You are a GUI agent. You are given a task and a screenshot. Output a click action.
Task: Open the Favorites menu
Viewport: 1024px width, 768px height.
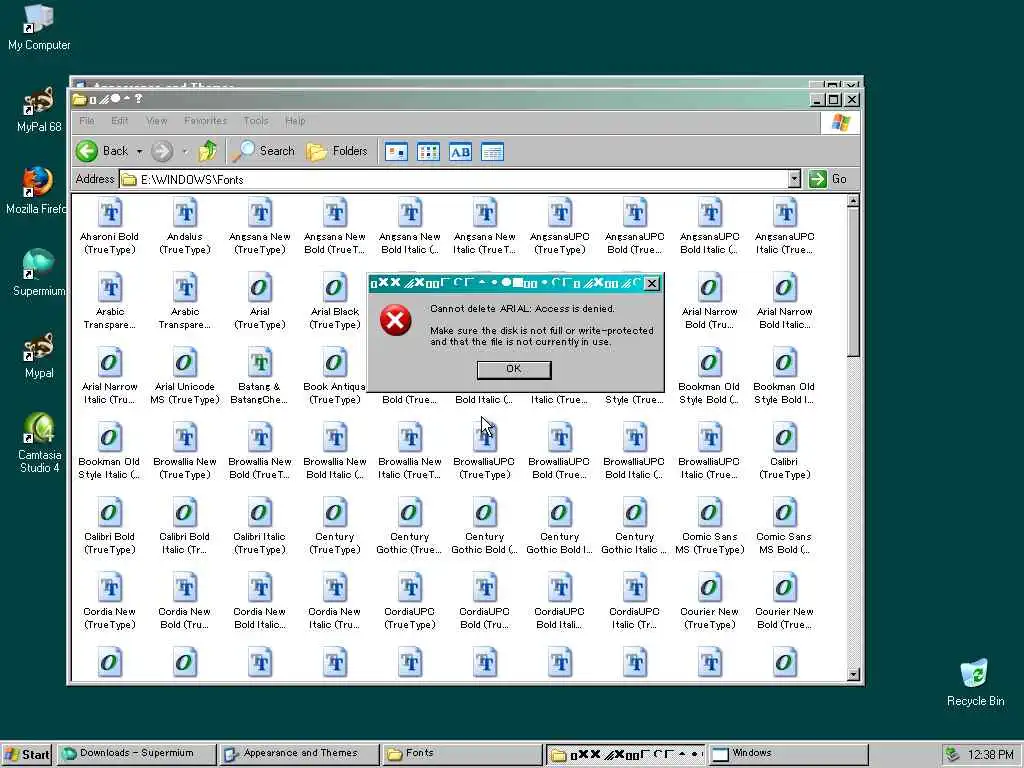pyautogui.click(x=205, y=121)
